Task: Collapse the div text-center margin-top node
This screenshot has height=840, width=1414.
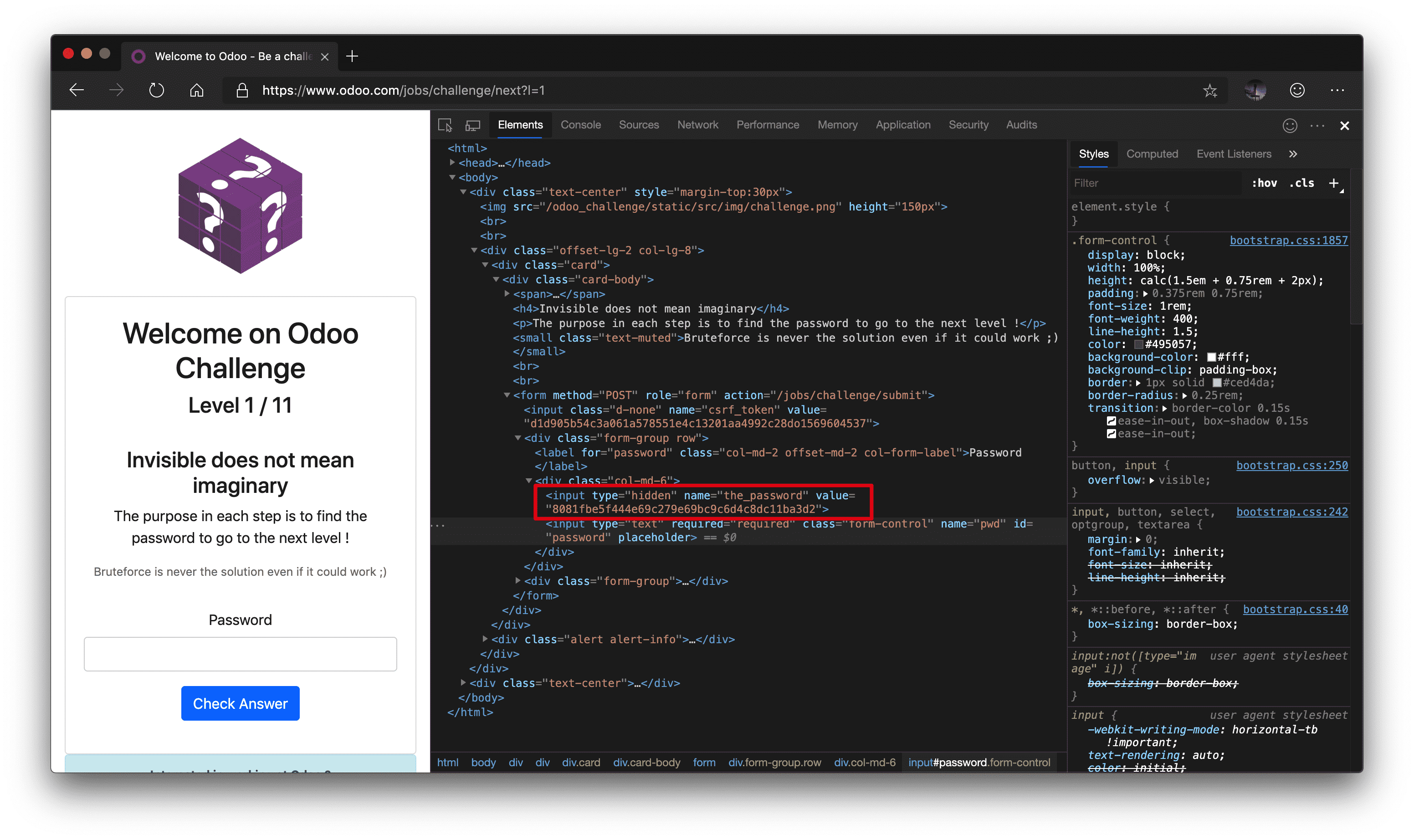Action: [463, 192]
